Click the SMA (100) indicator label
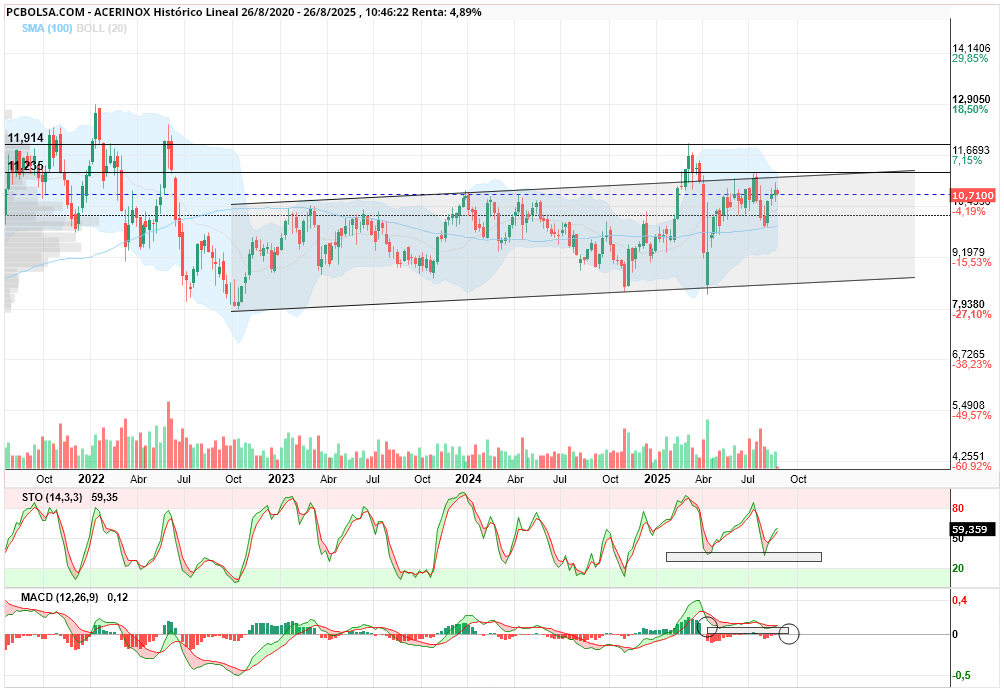Screen dimensions: 1004x692 click(x=47, y=28)
